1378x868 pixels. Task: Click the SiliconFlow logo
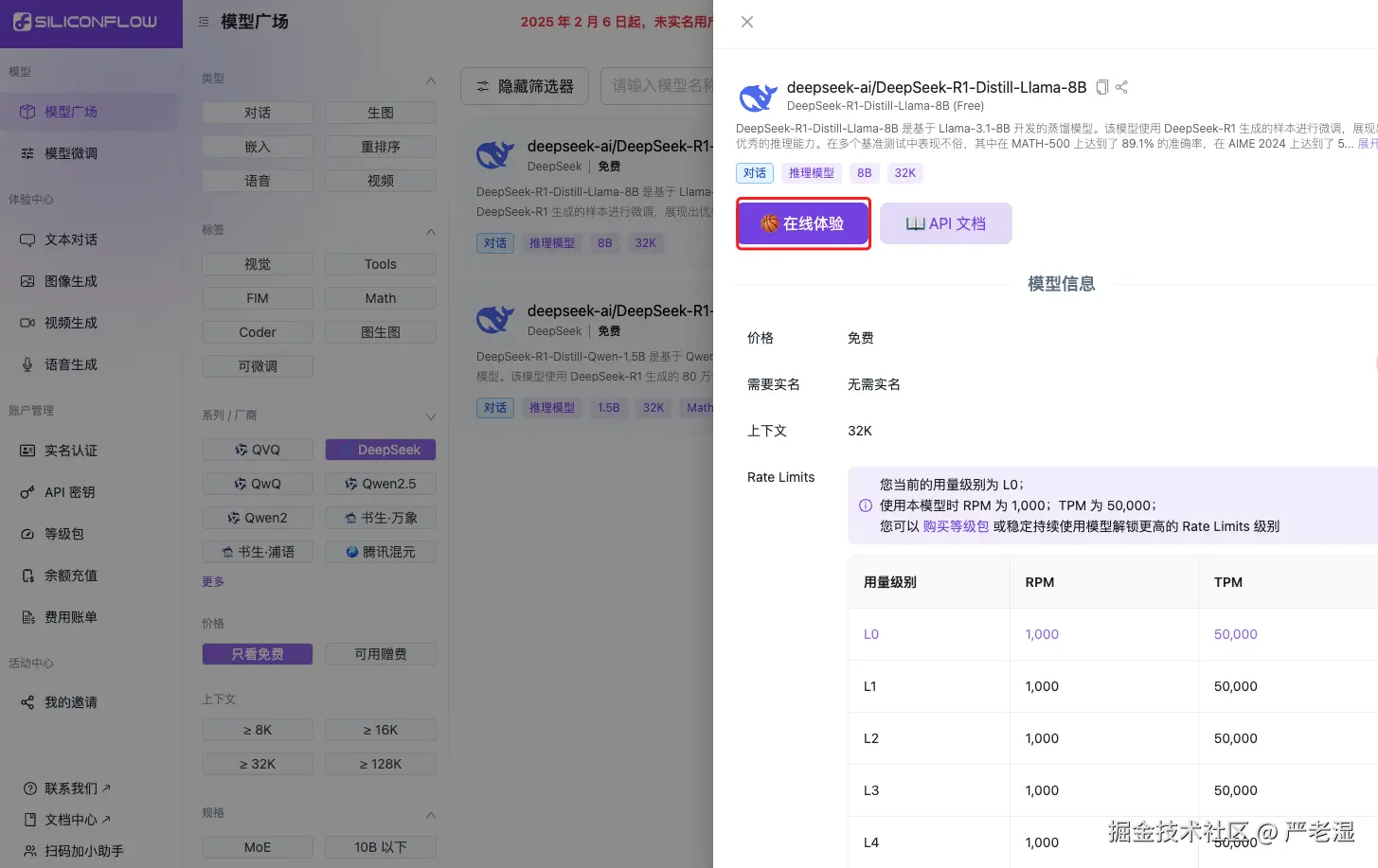point(85,21)
